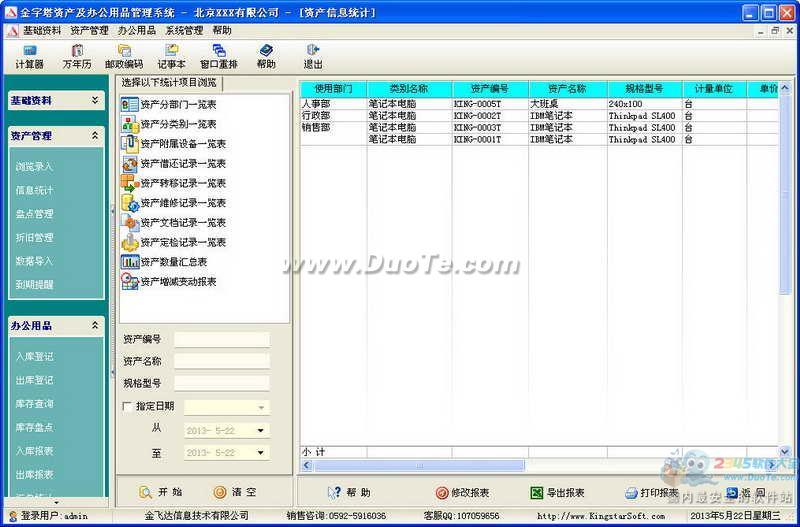Screen dimensions: 800x527
Task: Open 信息统计 in the sidebar
Action: click(x=34, y=190)
